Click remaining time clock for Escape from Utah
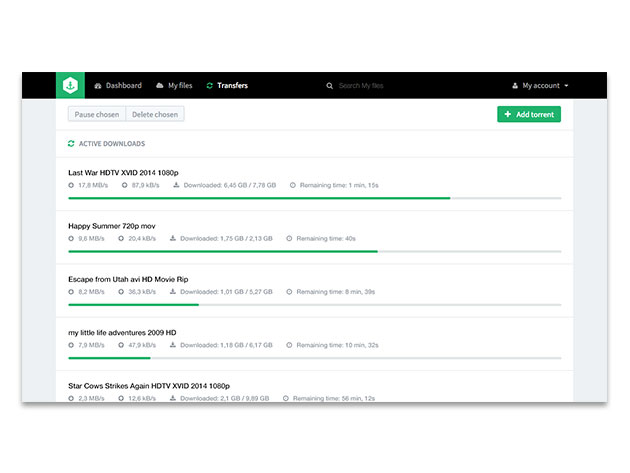This screenshot has width=630, height=473. tap(289, 292)
